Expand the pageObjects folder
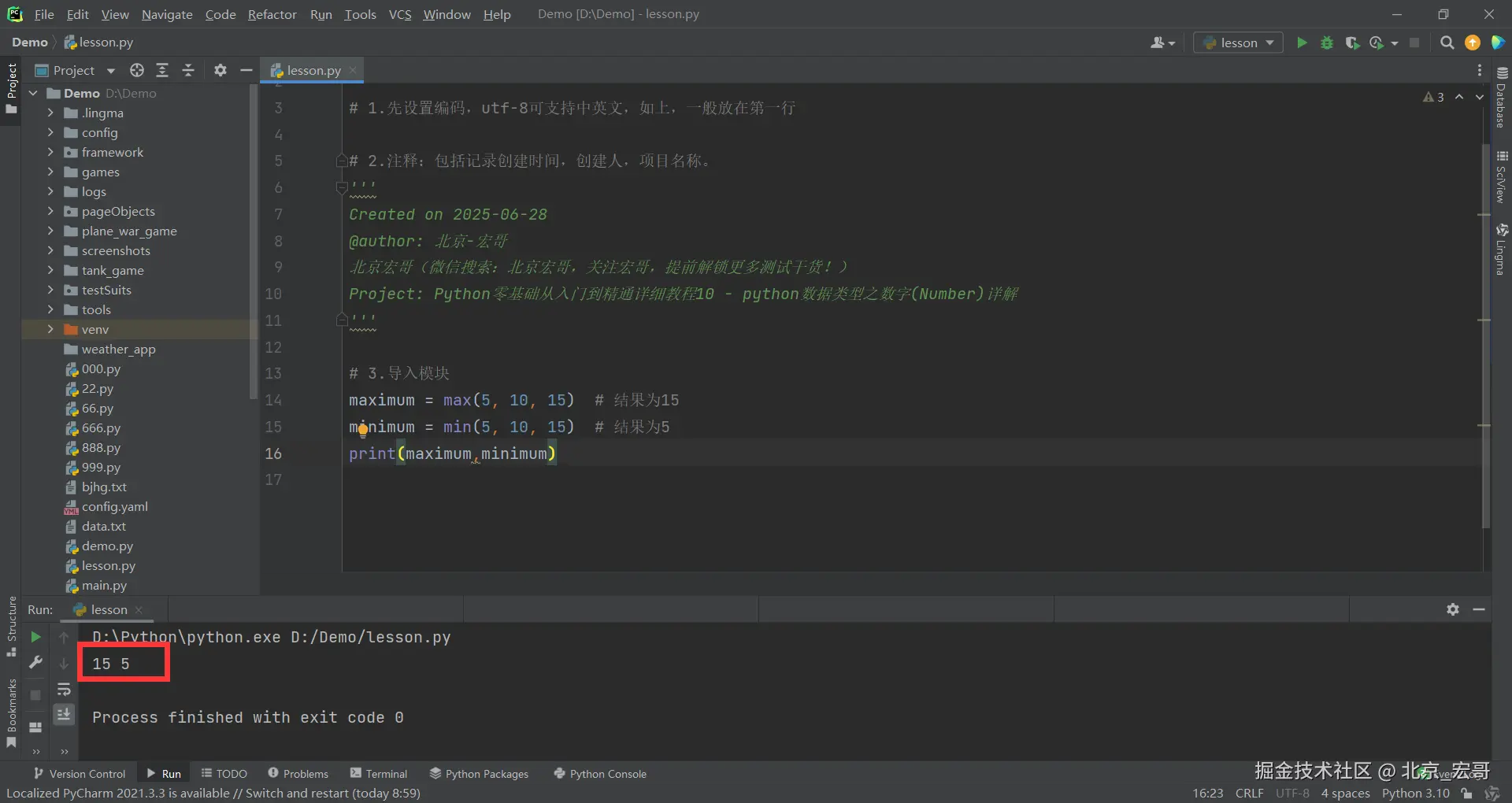1512x803 pixels. (x=50, y=211)
